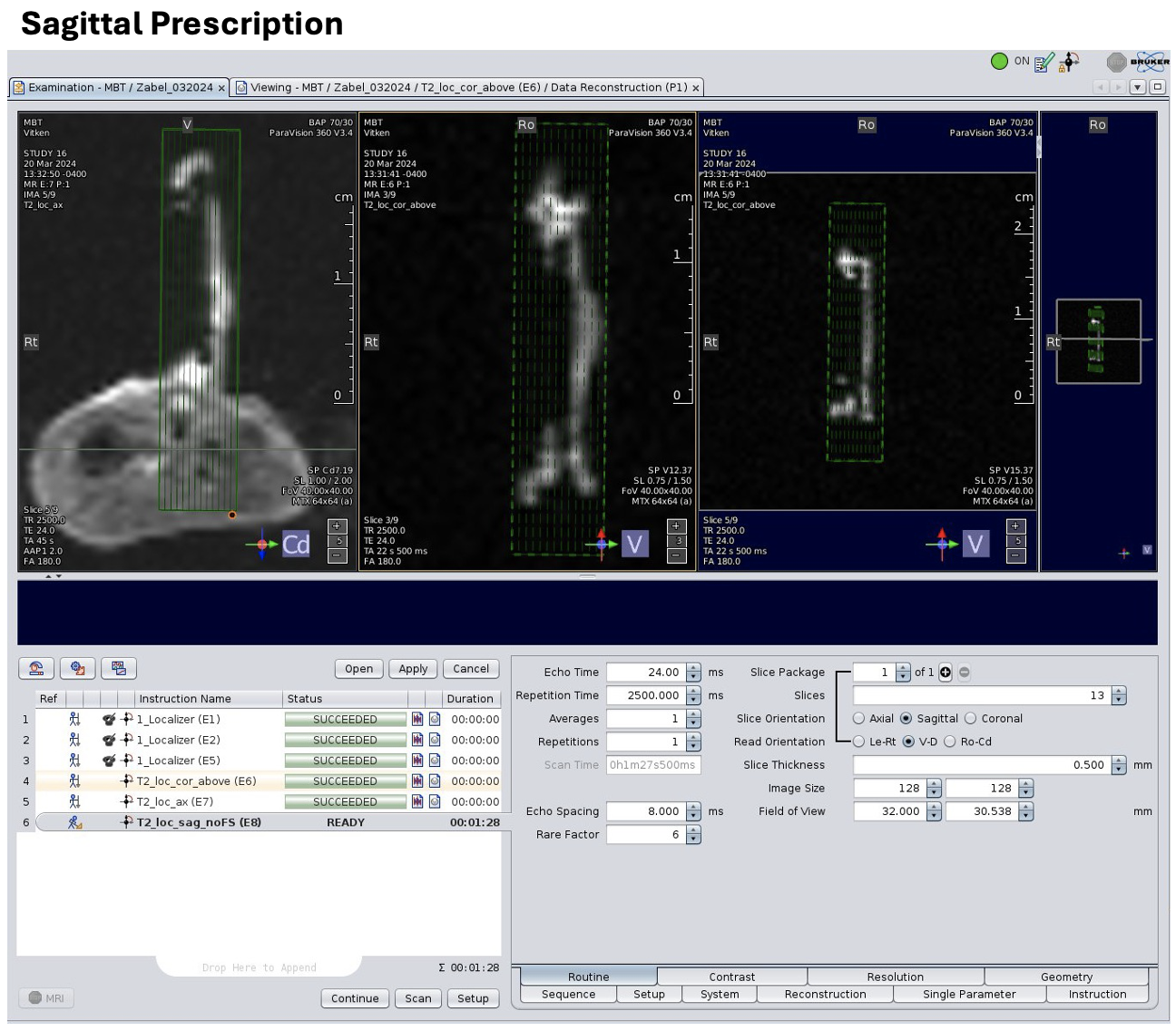Open the tab list dropdown arrow
Screen dimensions: 1176x1031
(1137, 87)
